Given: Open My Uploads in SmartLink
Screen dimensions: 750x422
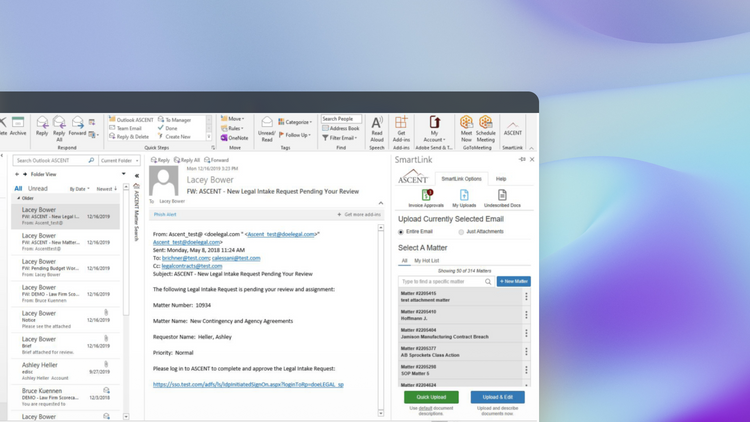Looking at the screenshot, I should [464, 198].
